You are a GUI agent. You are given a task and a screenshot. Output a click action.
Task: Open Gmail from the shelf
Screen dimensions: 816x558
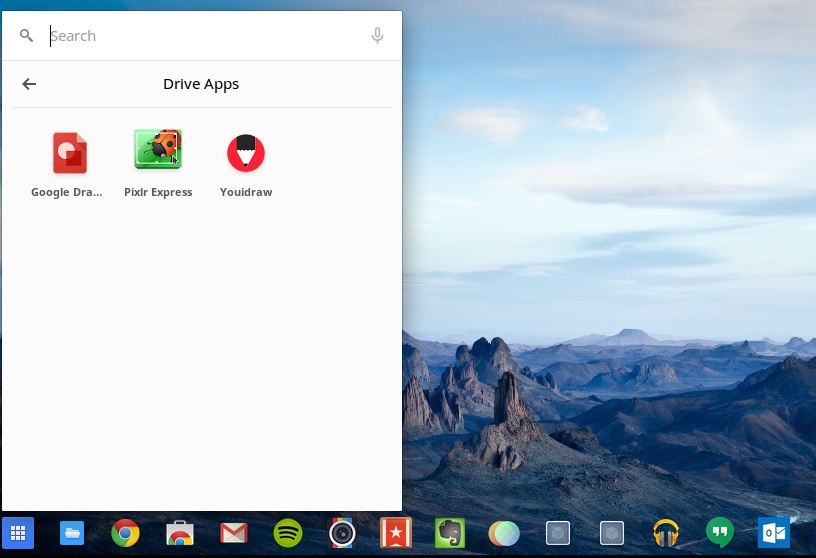pyautogui.click(x=234, y=533)
